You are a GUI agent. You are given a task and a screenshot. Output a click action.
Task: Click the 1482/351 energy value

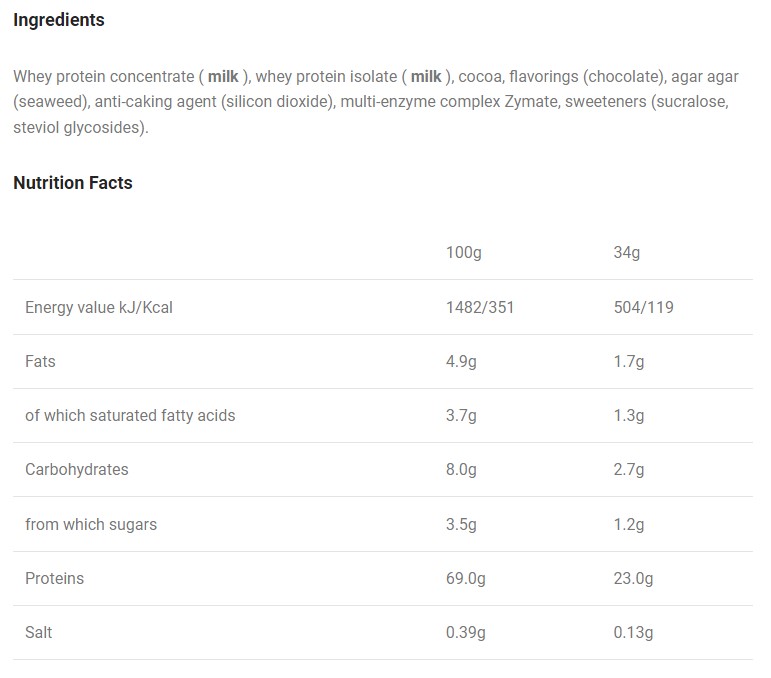pos(479,307)
